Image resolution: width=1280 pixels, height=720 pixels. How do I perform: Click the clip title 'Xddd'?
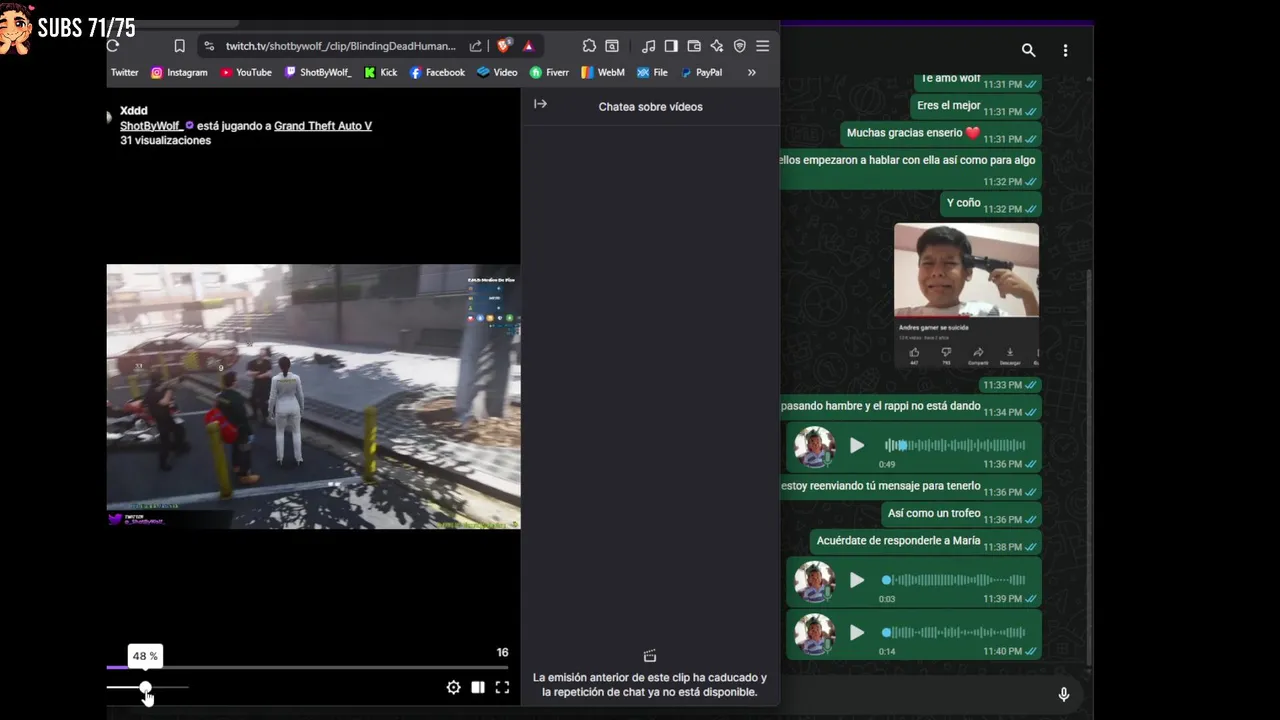(134, 111)
